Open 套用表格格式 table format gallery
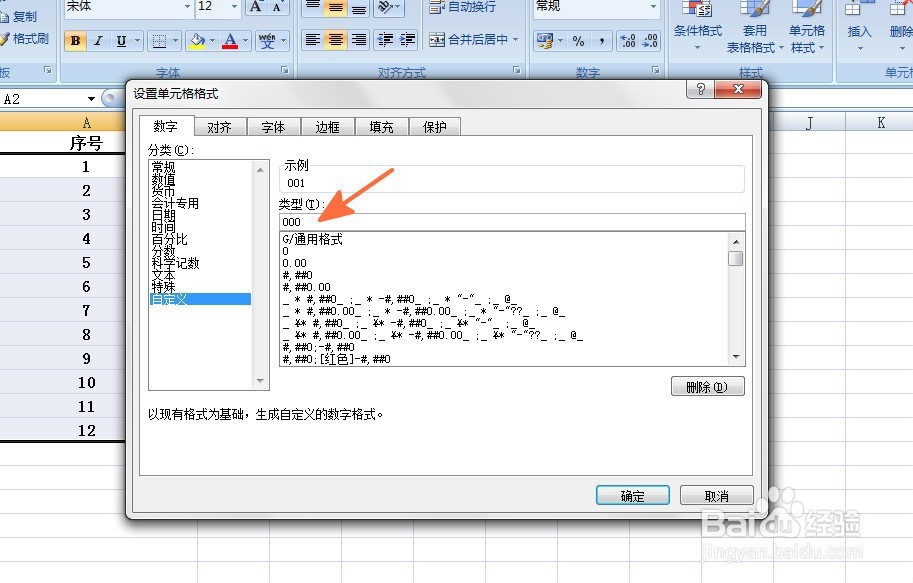 755,24
